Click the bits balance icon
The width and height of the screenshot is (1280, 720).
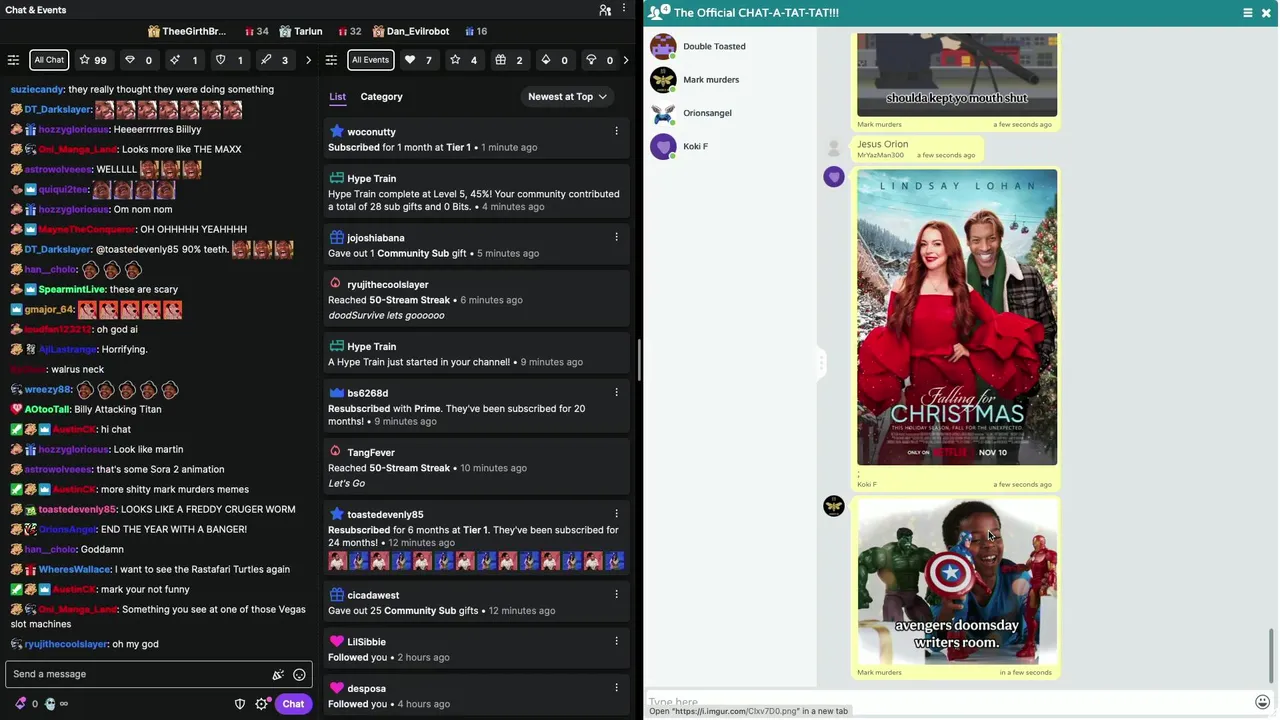coord(20,704)
